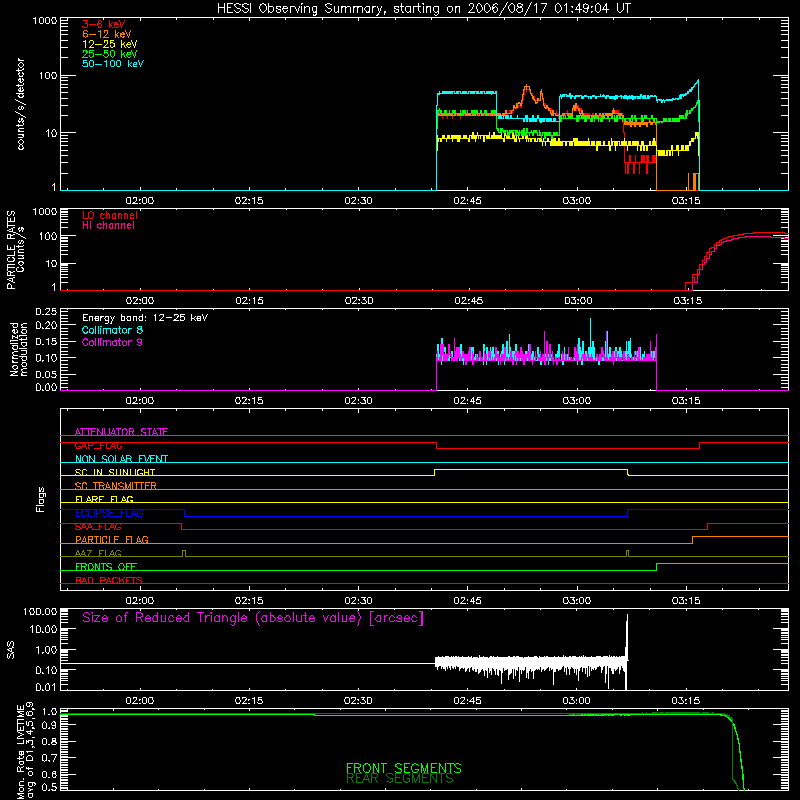Click the Size of Reduced Triangle label
800x800 pixels.
point(253,618)
